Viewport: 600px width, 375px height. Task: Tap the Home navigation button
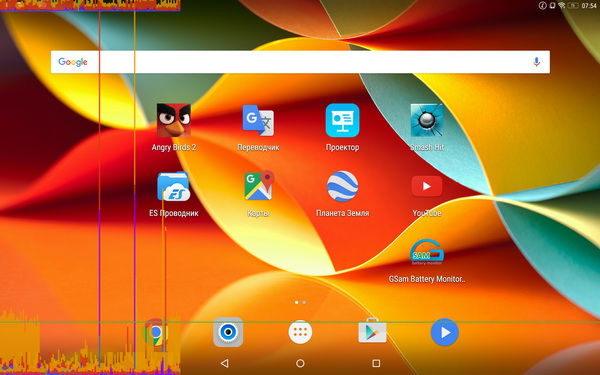[300, 363]
